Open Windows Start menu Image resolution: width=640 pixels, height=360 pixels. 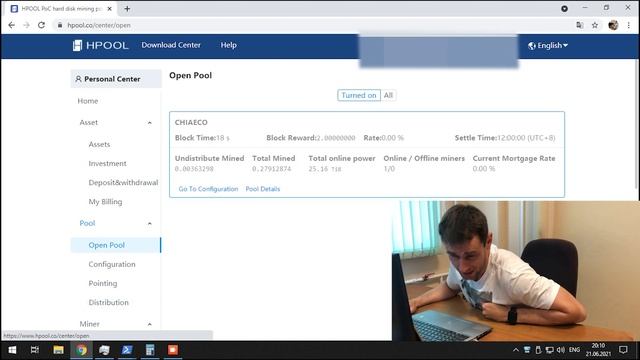pyautogui.click(x=12, y=350)
